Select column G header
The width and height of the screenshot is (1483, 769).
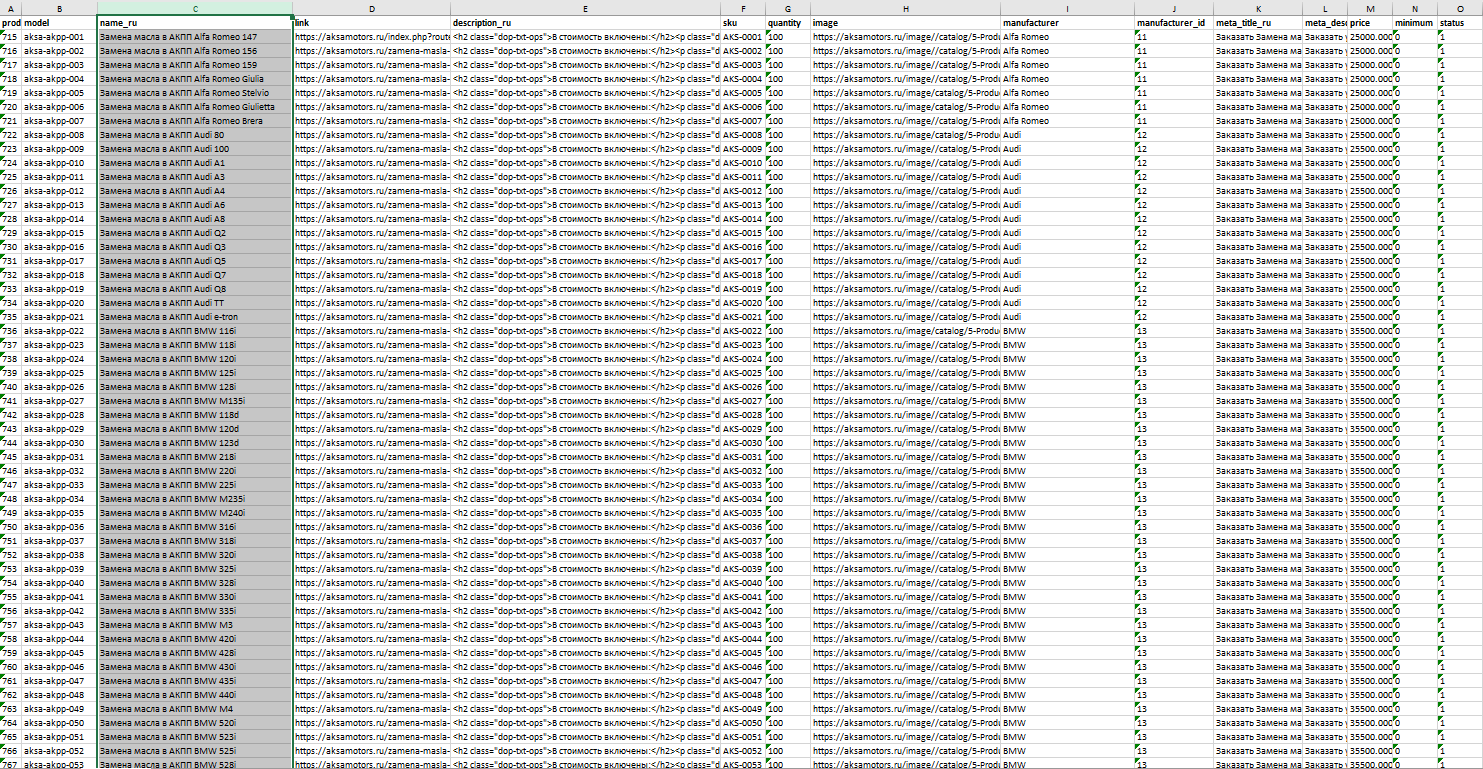tap(788, 8)
